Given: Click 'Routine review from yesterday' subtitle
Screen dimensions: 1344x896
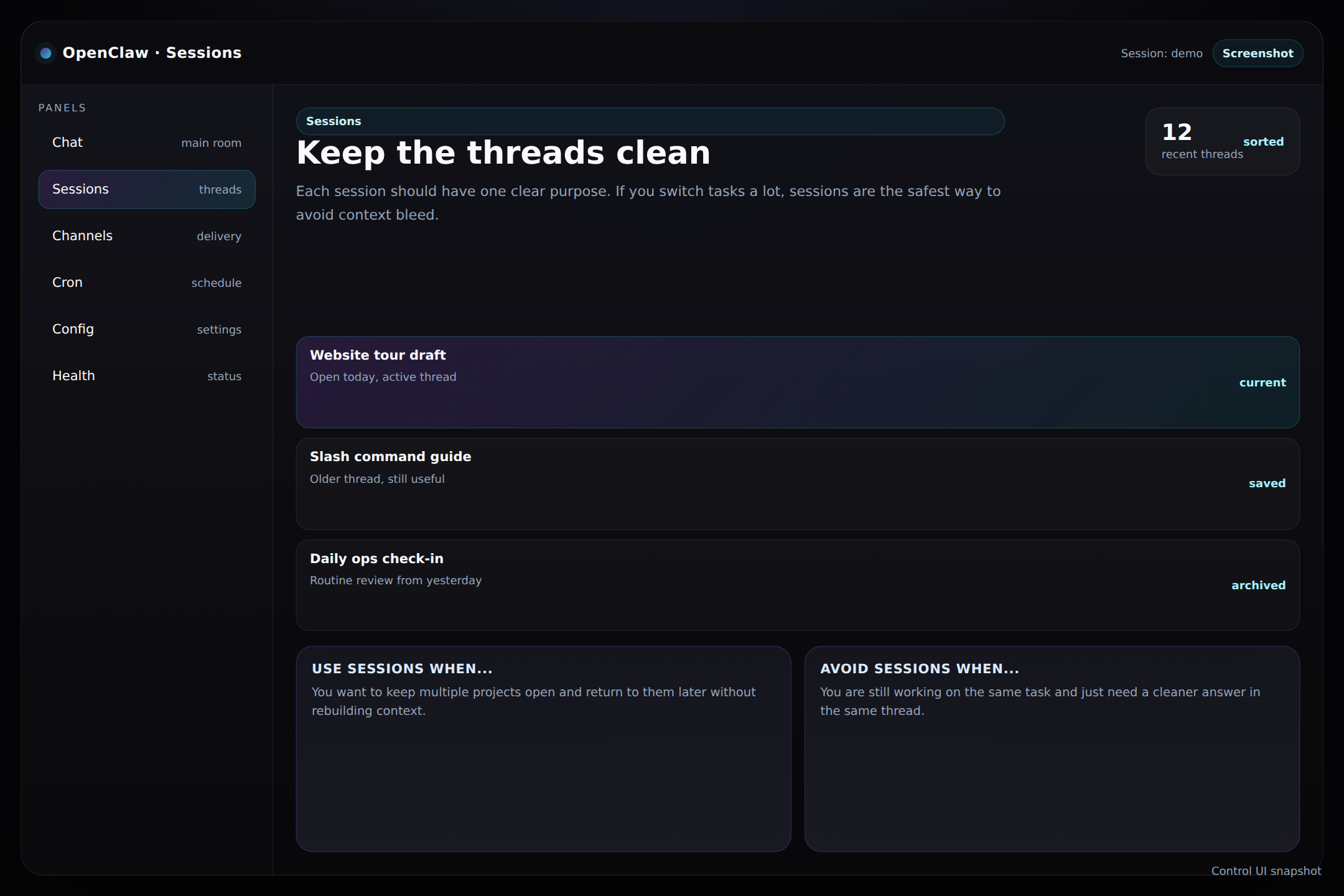Looking at the screenshot, I should pyautogui.click(x=396, y=581).
